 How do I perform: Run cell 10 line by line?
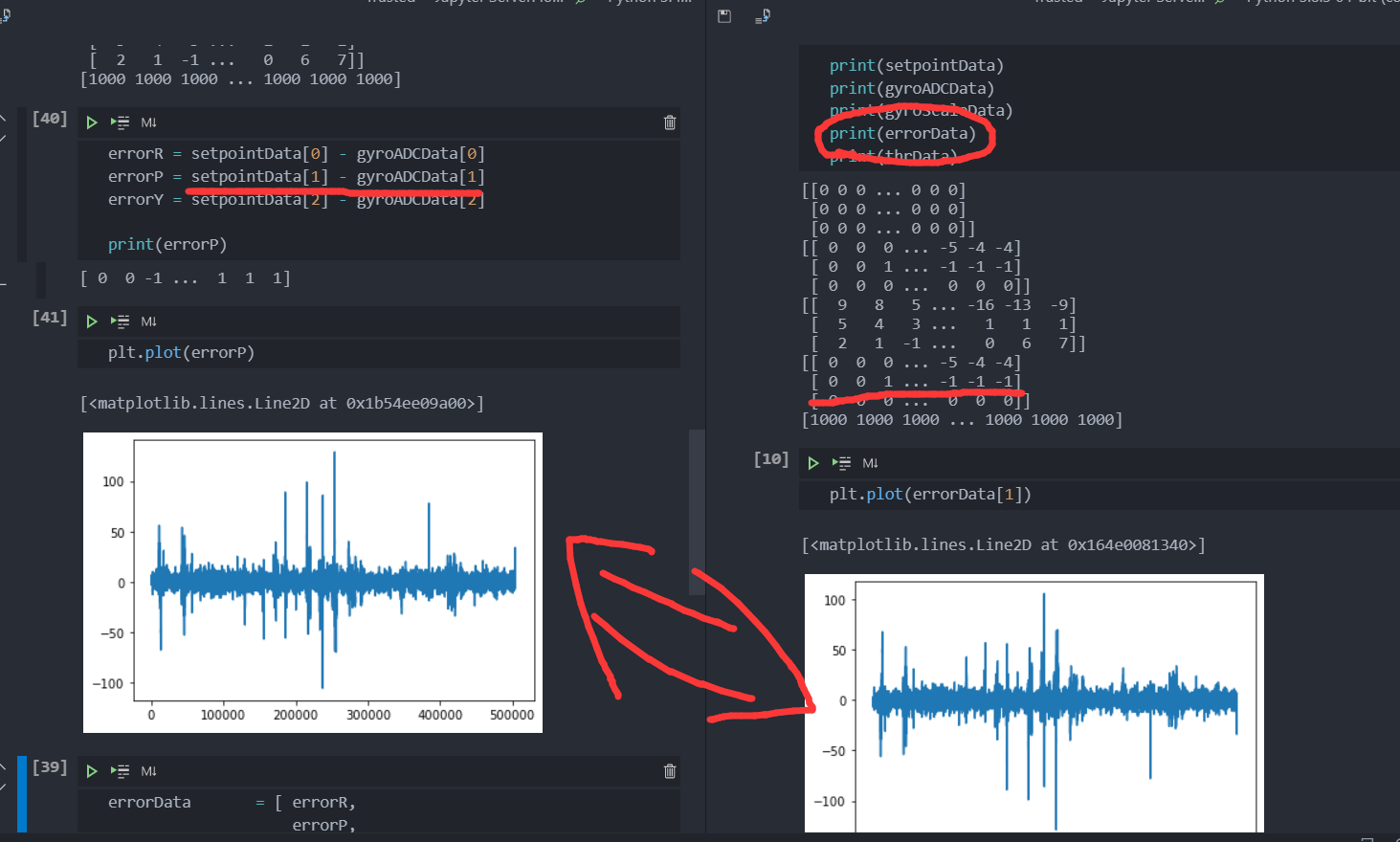pyautogui.click(x=841, y=463)
